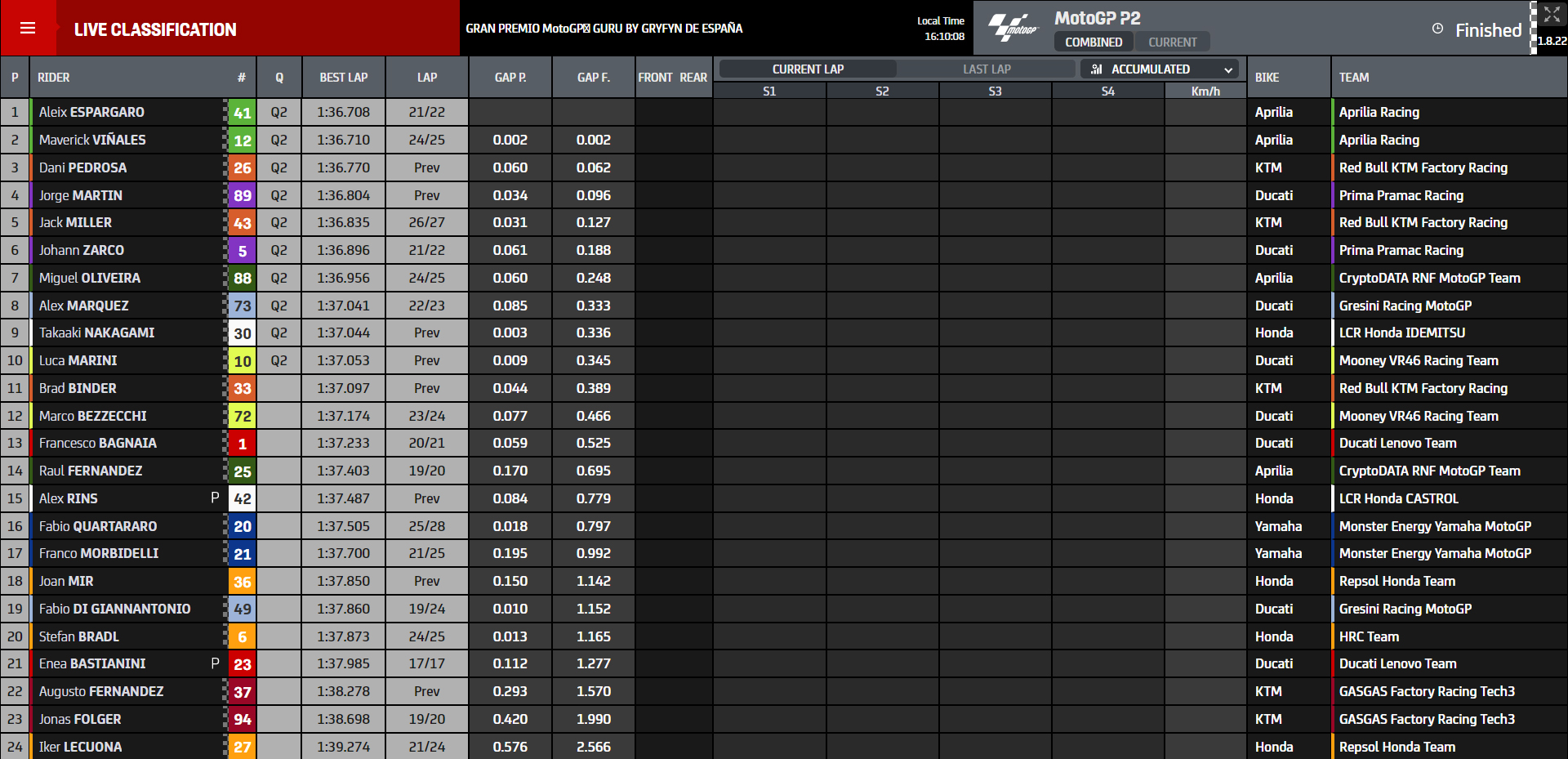Select rider Marco BEZZECCHI

click(x=93, y=416)
